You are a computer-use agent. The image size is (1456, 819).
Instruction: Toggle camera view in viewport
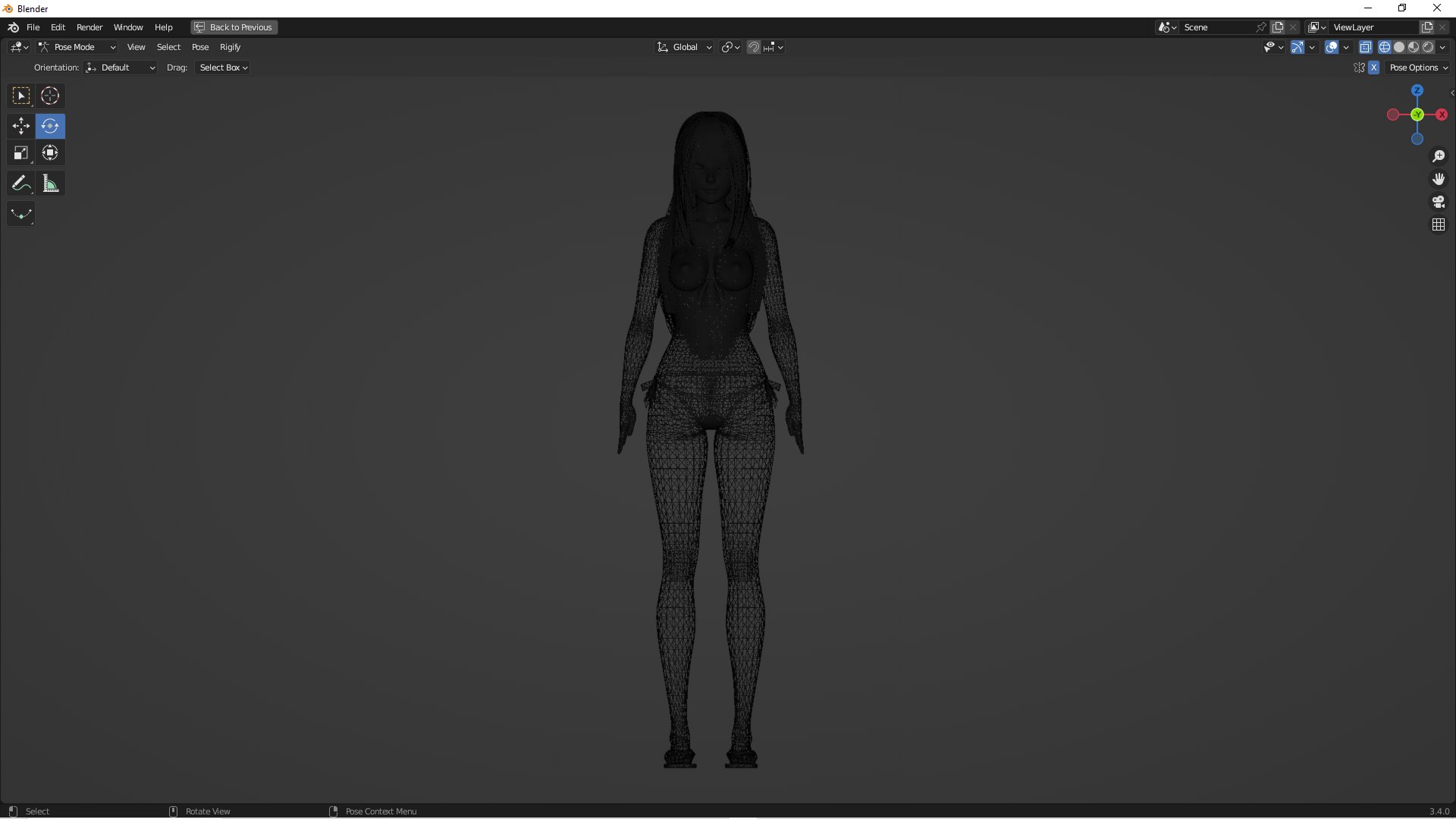click(x=1438, y=202)
